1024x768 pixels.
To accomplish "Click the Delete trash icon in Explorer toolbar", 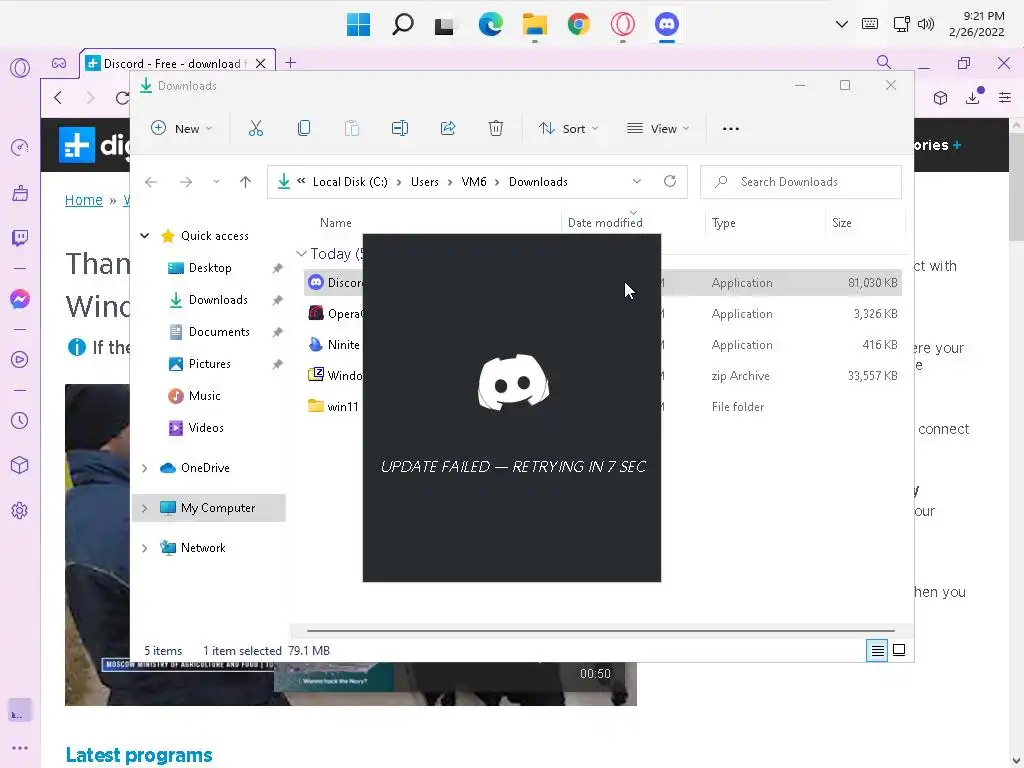I will click(x=496, y=129).
